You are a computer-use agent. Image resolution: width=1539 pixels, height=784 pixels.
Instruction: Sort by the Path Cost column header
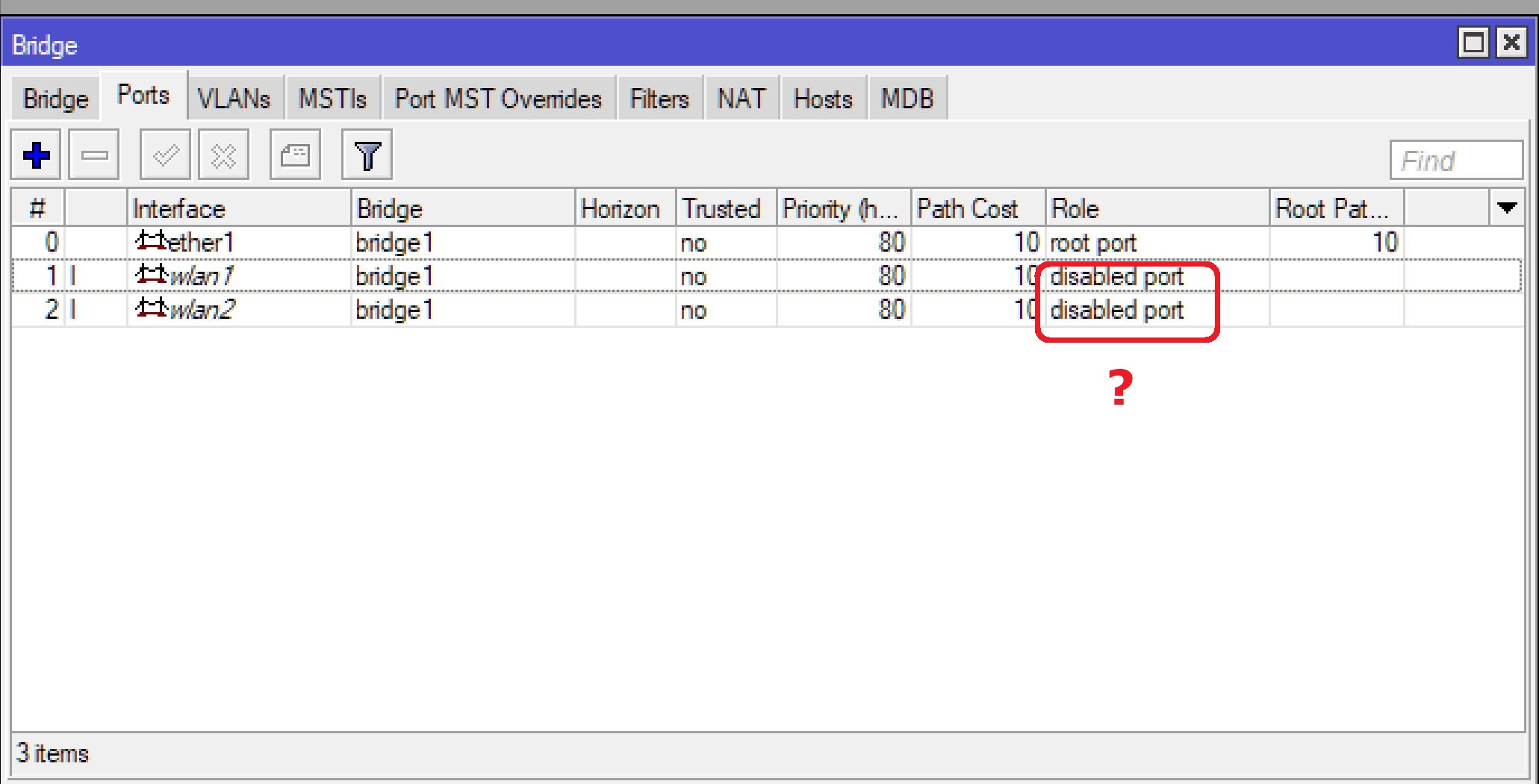point(978,208)
